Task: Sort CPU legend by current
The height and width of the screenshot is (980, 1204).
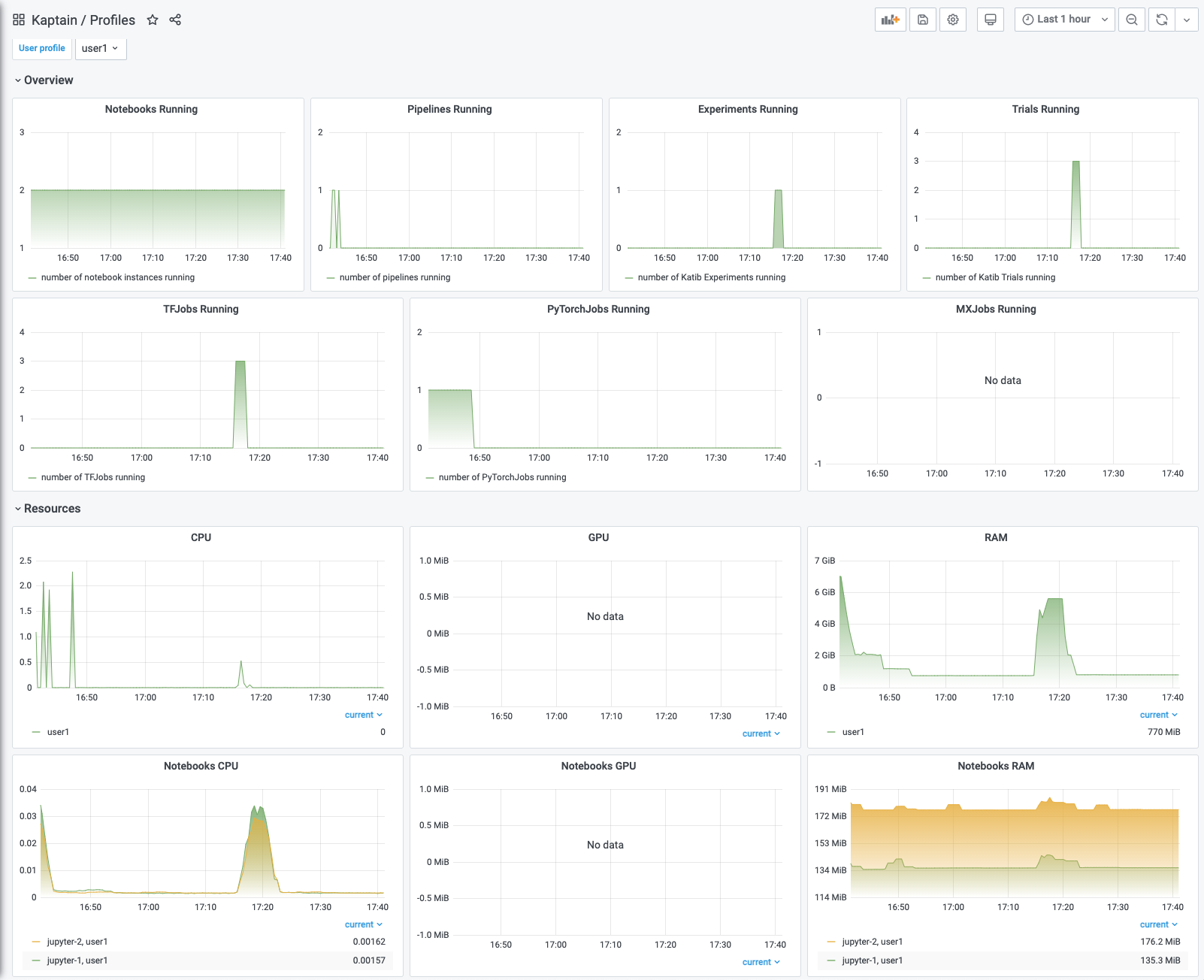Action: [364, 715]
